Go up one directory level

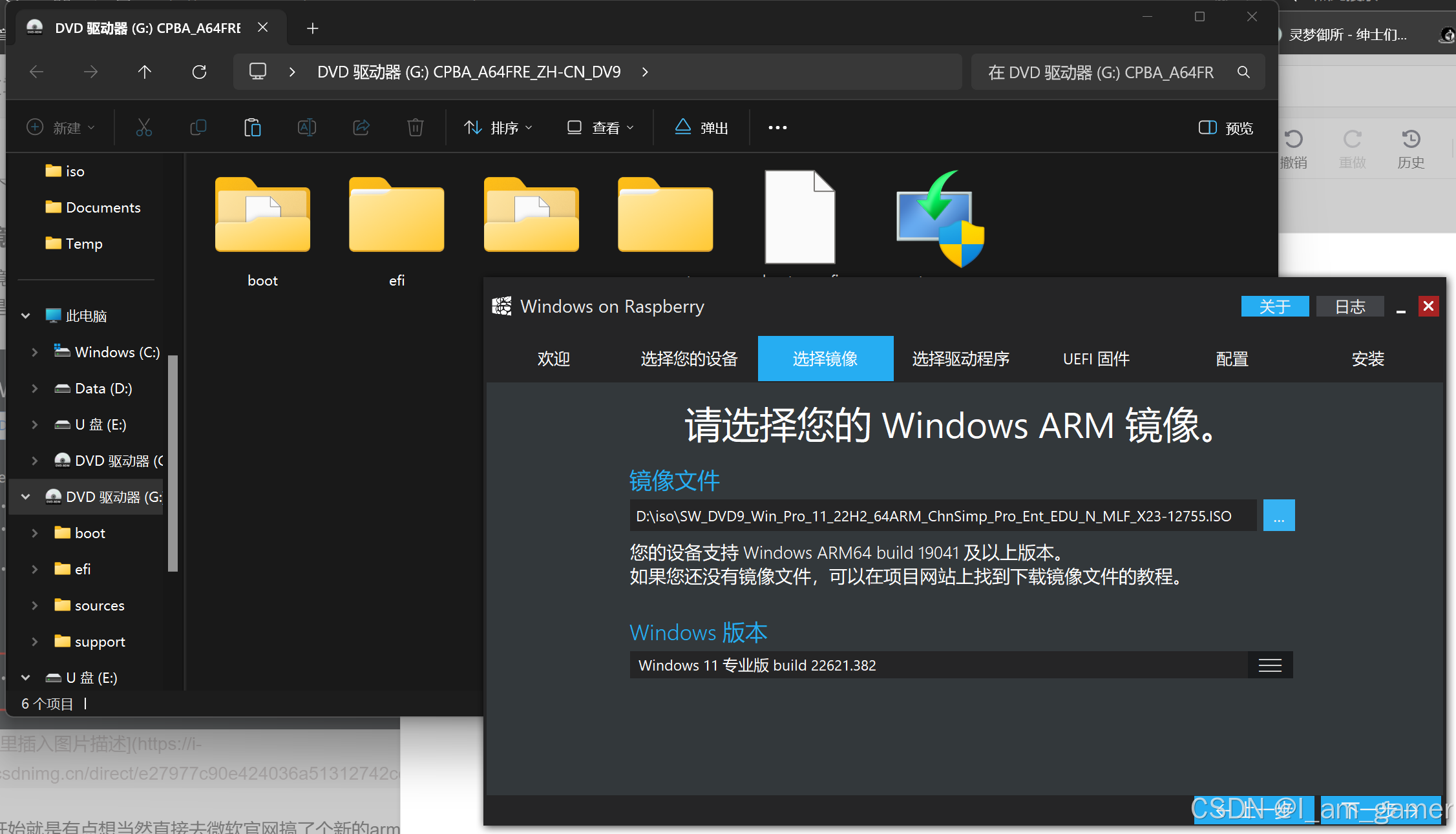(145, 72)
